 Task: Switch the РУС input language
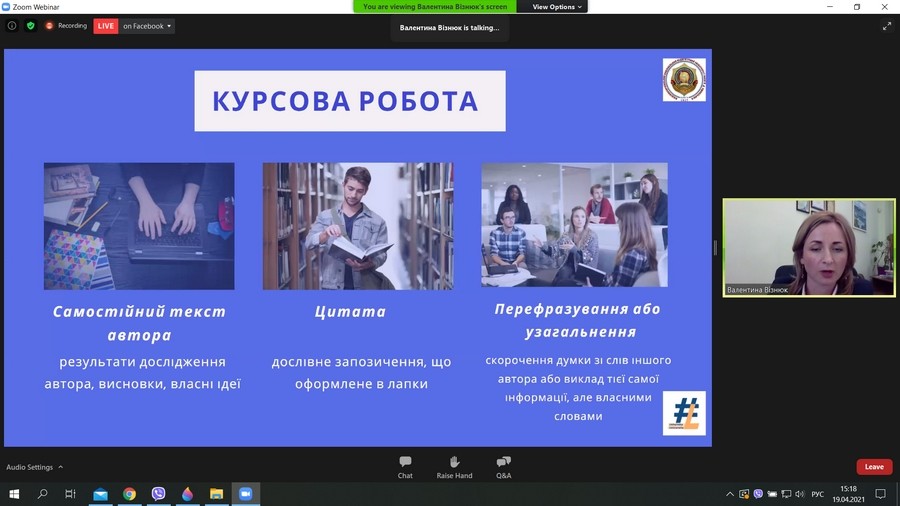point(818,494)
